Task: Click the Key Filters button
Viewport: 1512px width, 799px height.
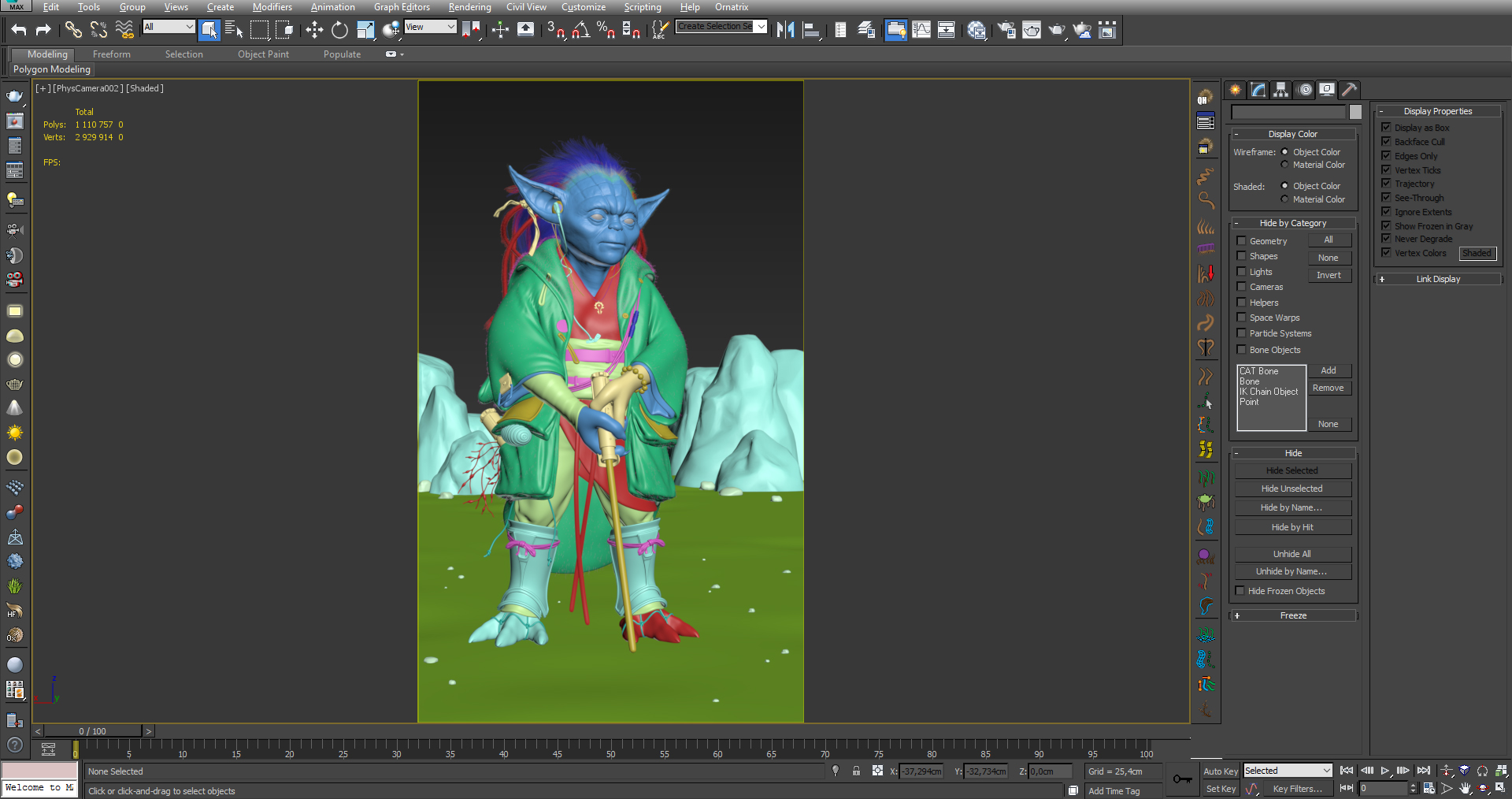Action: coord(1298,789)
